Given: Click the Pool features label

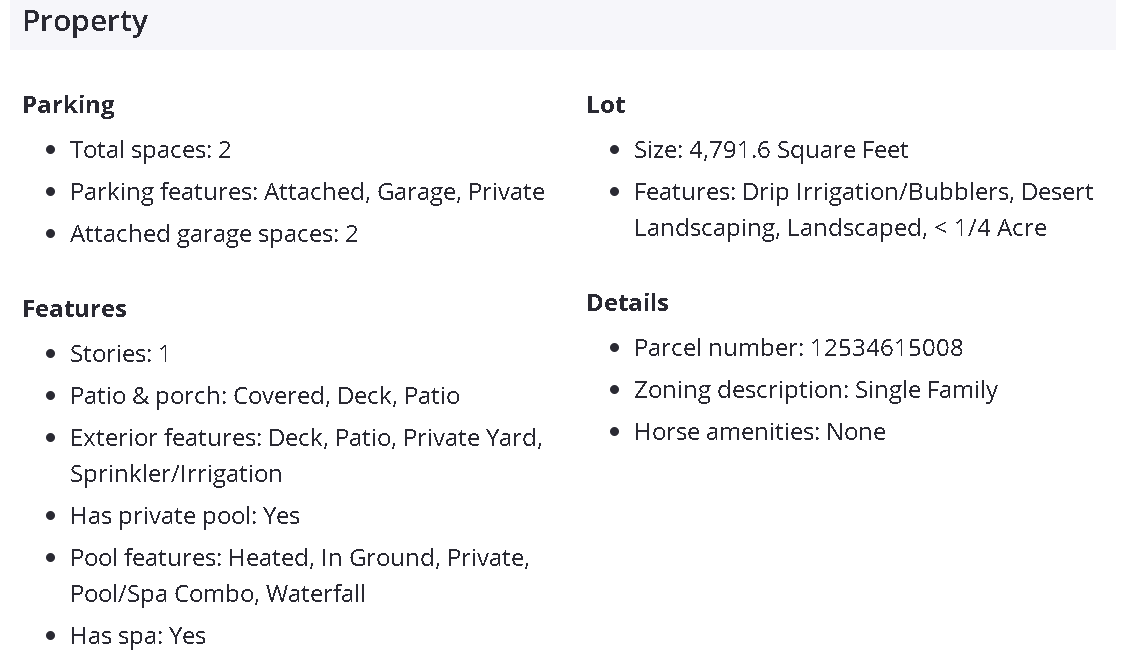Looking at the screenshot, I should point(145,558).
